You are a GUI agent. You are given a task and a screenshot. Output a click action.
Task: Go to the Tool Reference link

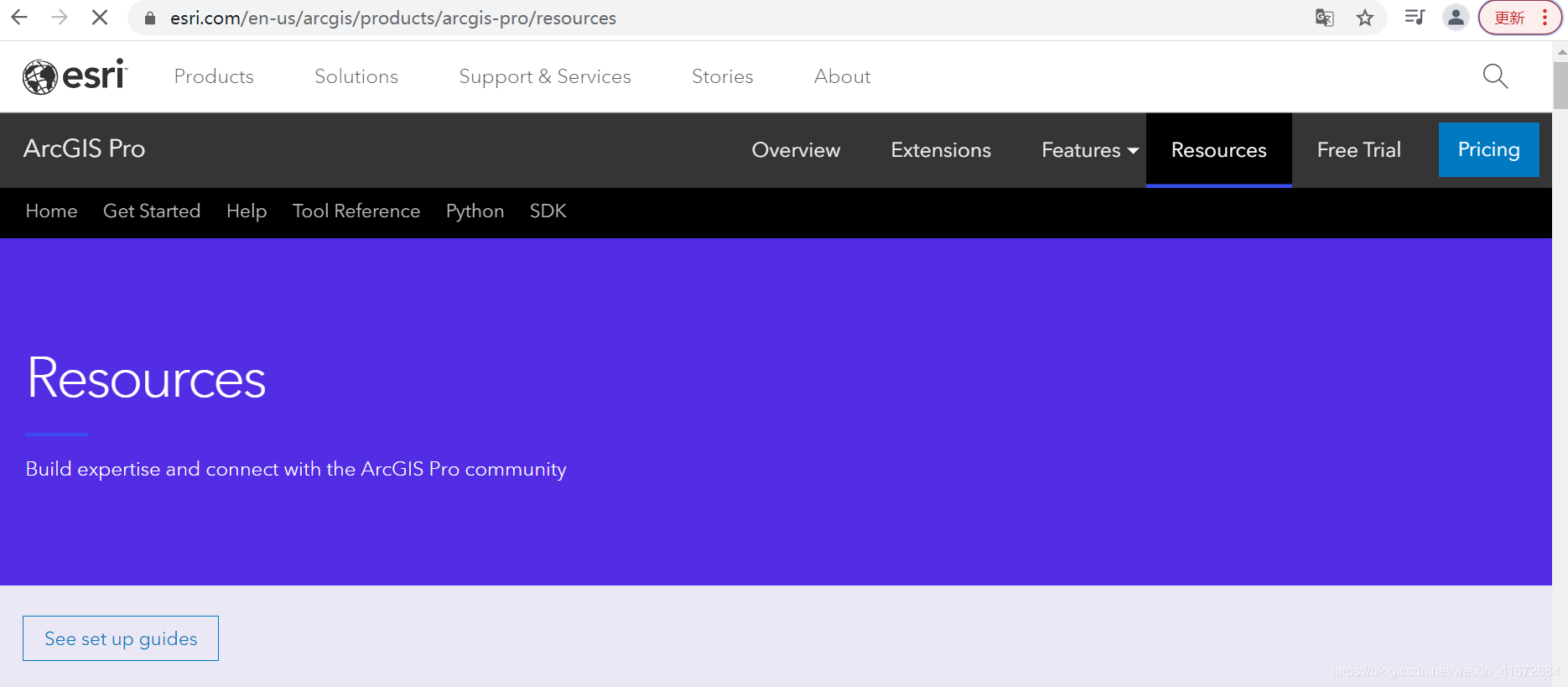[356, 211]
